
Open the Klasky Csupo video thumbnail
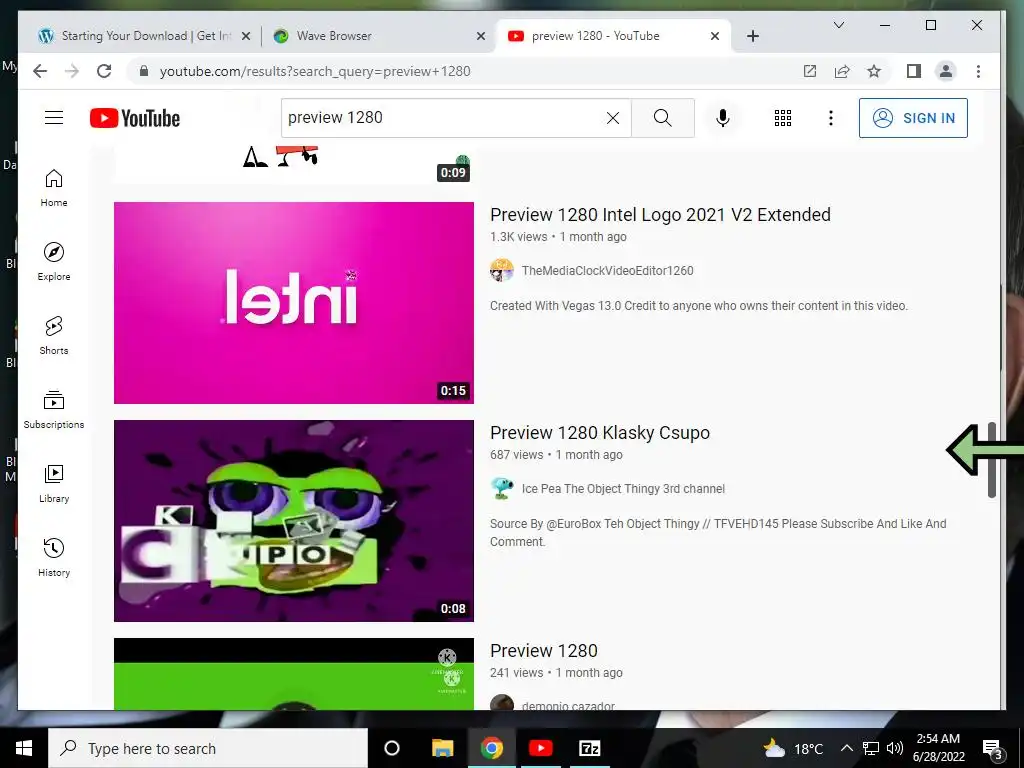click(x=294, y=520)
